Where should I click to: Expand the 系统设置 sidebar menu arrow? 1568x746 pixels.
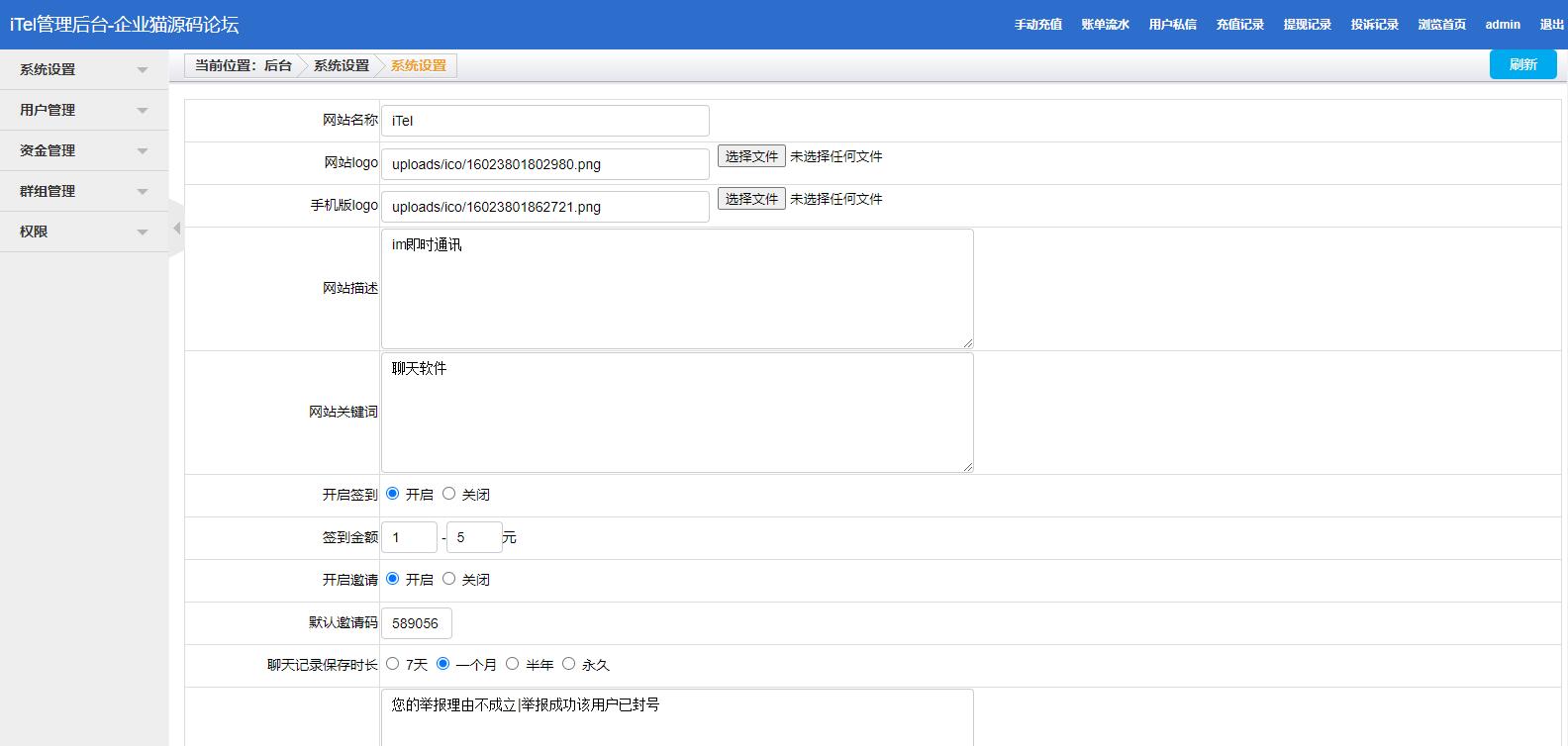[x=142, y=70]
